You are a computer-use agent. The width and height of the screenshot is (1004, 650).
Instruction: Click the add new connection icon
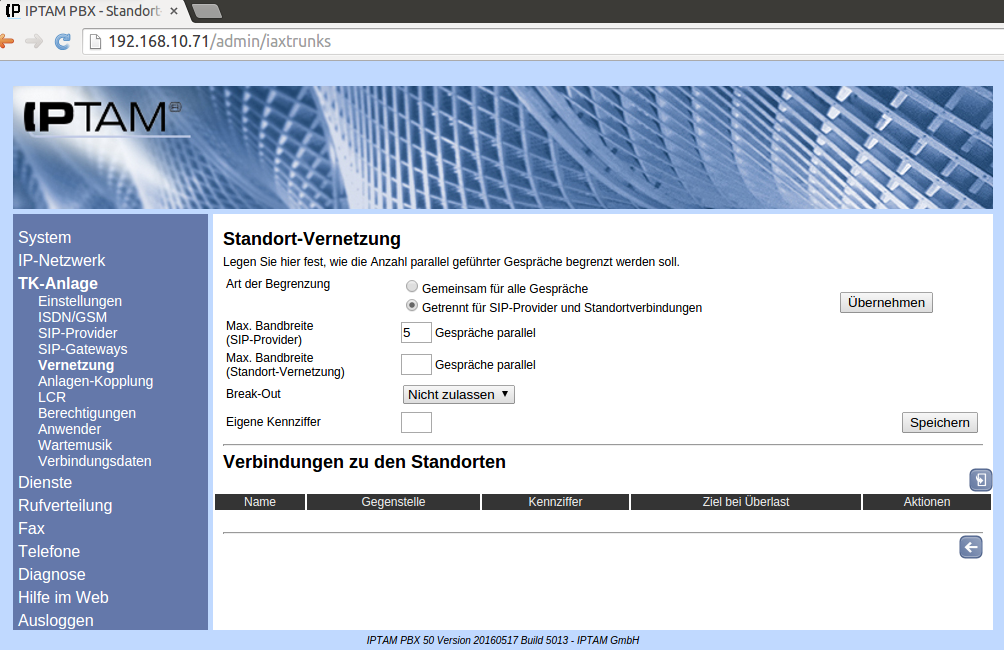coord(980,480)
